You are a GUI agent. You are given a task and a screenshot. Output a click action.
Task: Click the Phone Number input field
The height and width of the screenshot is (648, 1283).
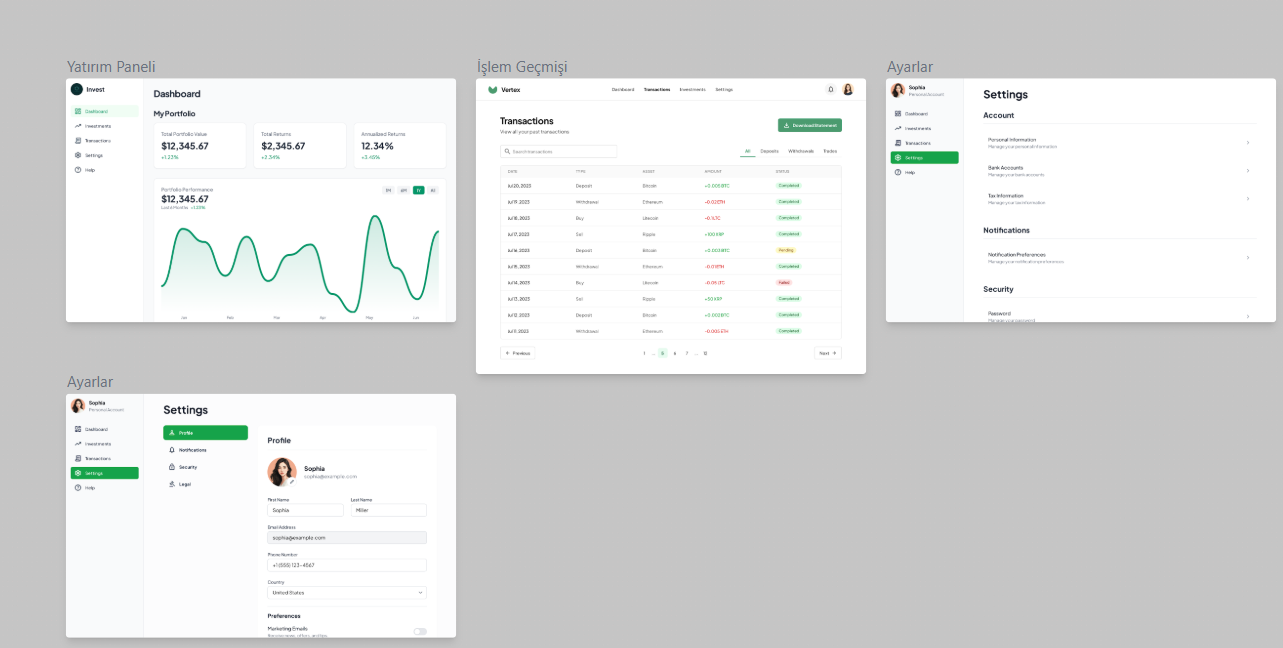pyautogui.click(x=346, y=565)
